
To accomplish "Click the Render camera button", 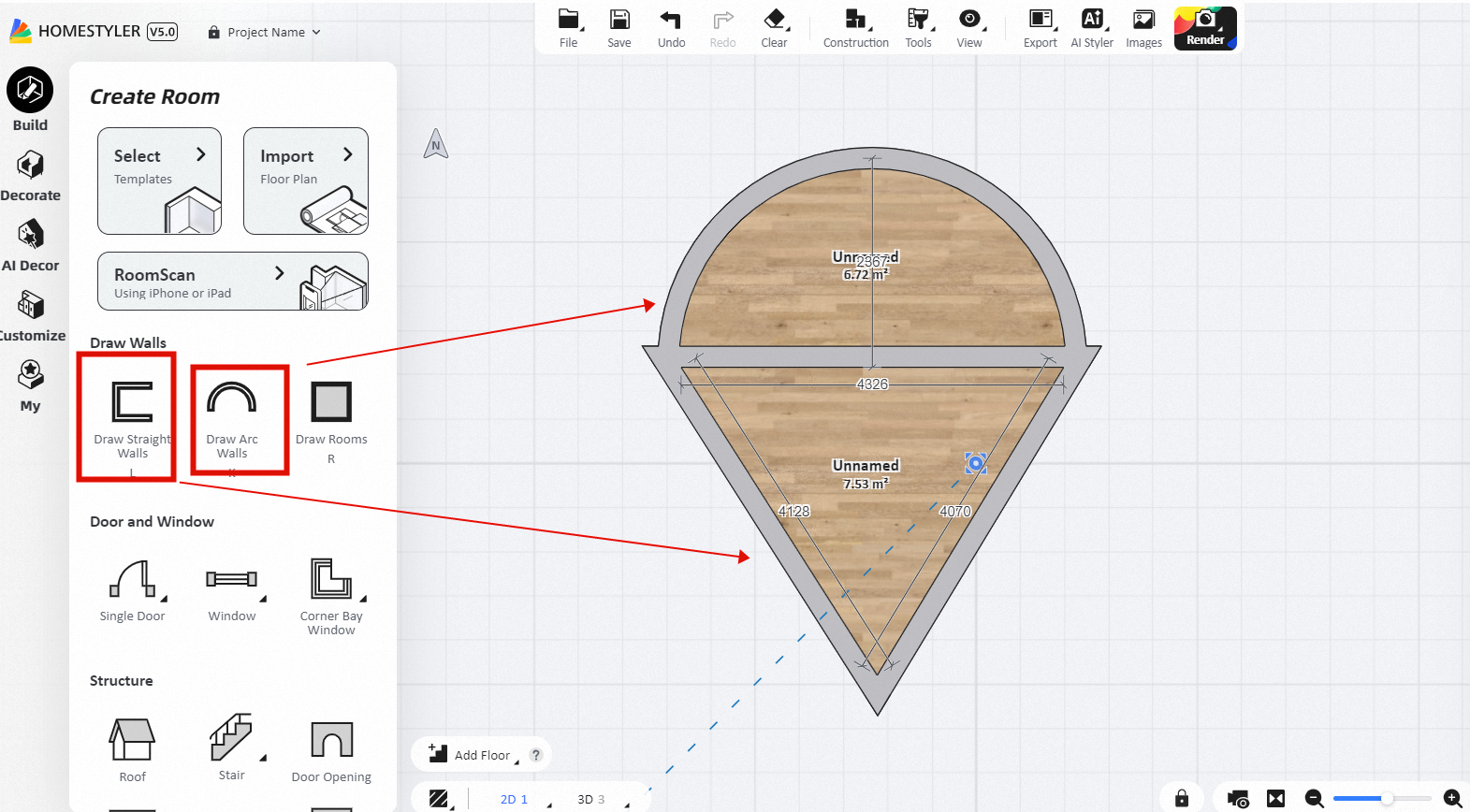I will pos(1205,28).
